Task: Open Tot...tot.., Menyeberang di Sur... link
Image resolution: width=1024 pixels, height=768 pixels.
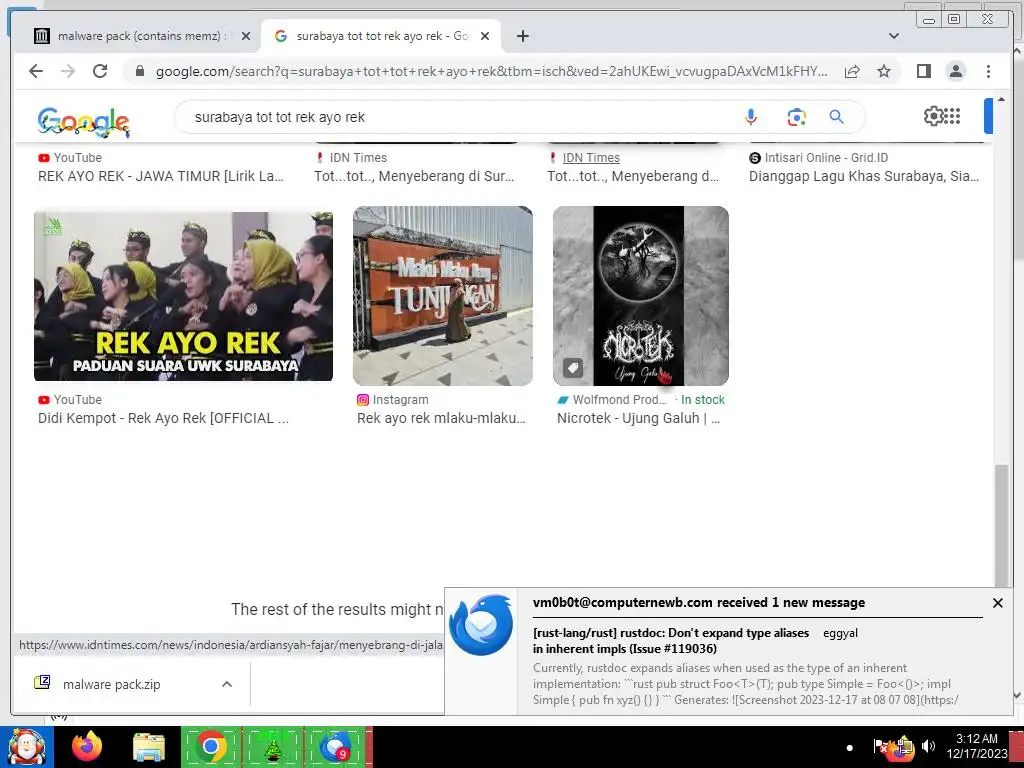Action: pos(414,176)
